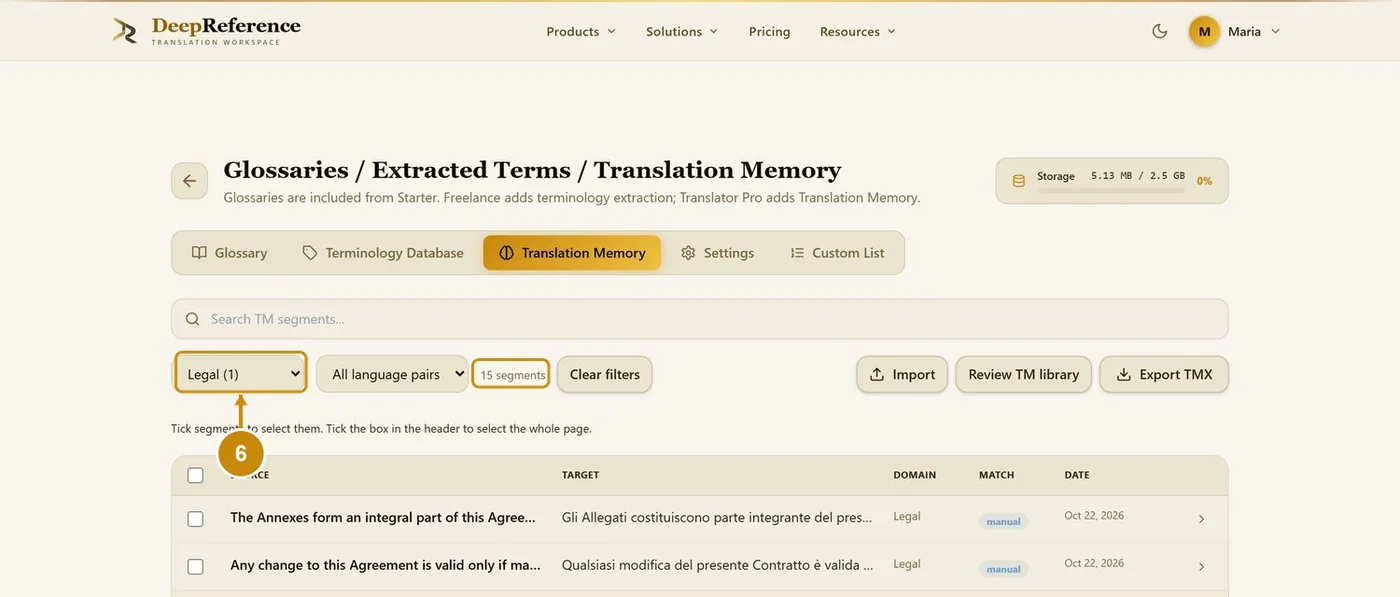This screenshot has height=597, width=1400.
Task: Expand the 'Annexes form an integral part' row chevron
Action: (x=1201, y=519)
